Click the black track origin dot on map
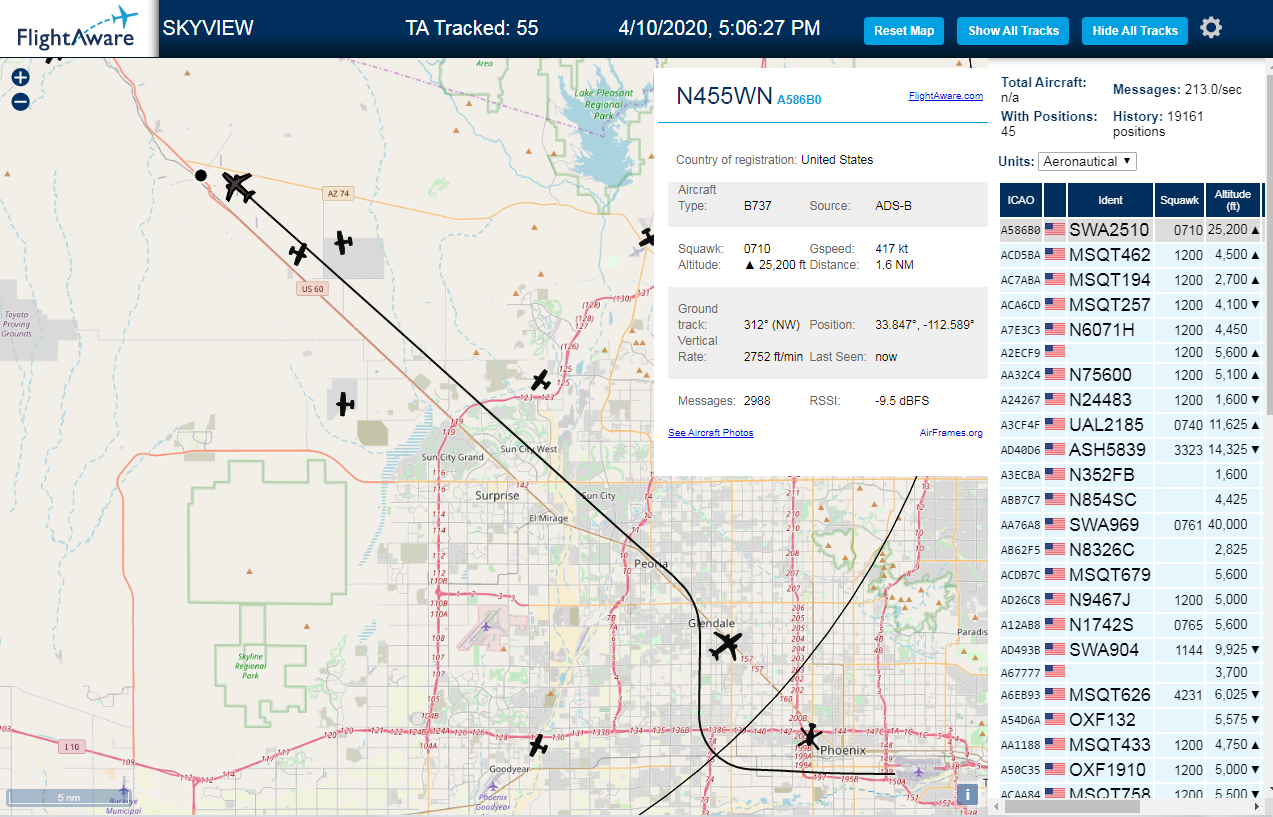The height and width of the screenshot is (817, 1273). coord(201,175)
